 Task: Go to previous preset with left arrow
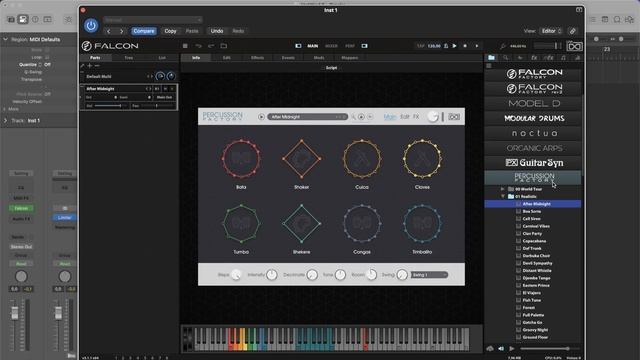click(109, 31)
